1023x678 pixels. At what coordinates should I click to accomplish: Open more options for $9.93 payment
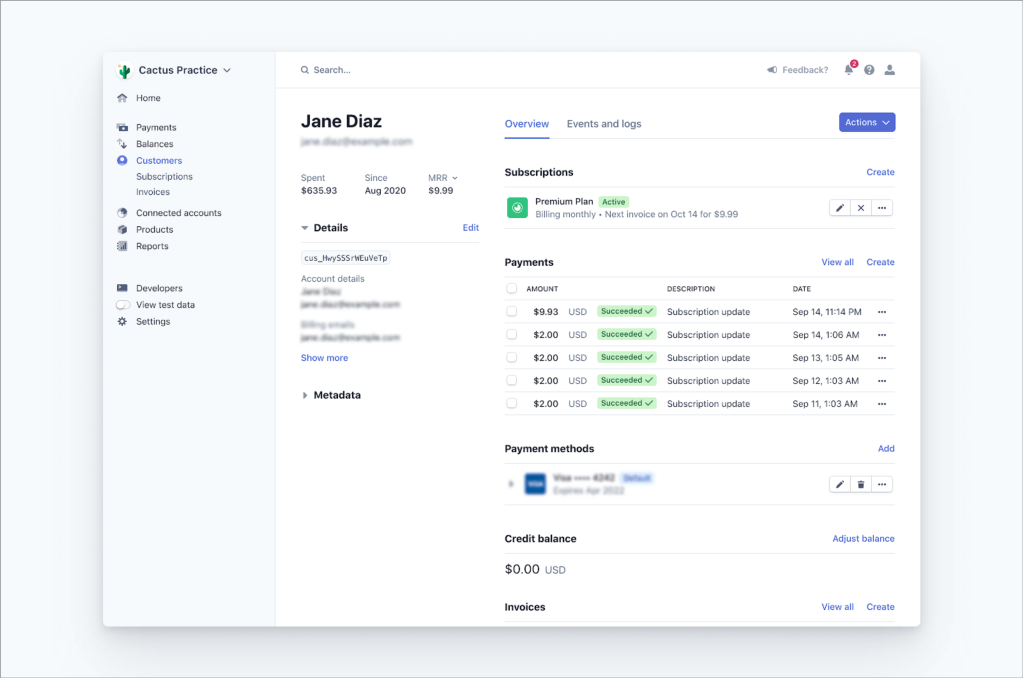click(x=881, y=312)
